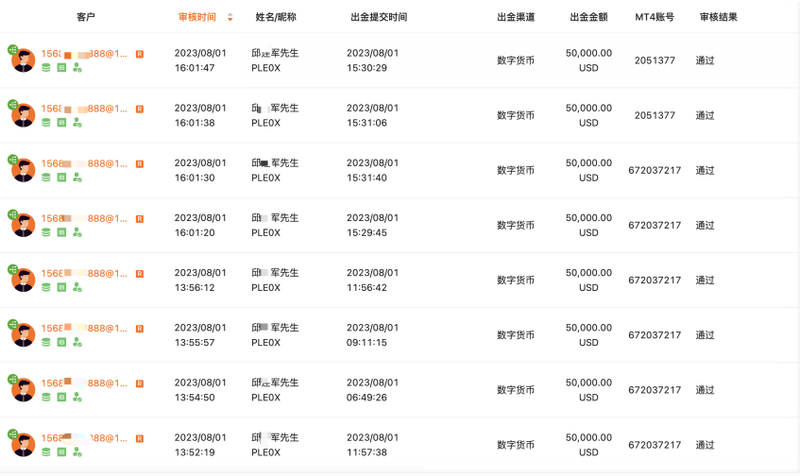800x476 pixels.
Task: Click user icon in row reviewed 16:01:47
Action: [77, 67]
